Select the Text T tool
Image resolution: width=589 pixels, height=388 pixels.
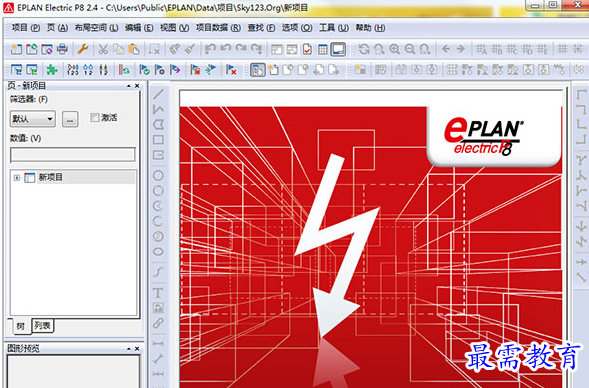tap(158, 292)
